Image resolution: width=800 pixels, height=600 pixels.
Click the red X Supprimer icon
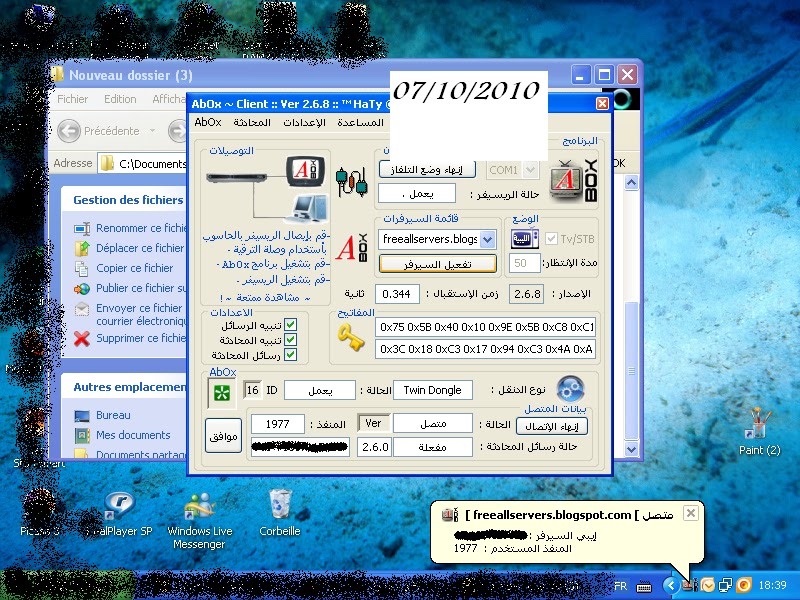pyautogui.click(x=82, y=339)
